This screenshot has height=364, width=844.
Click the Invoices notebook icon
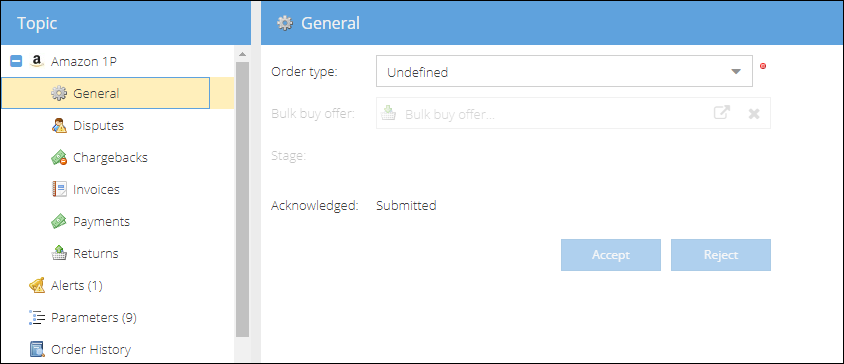(x=59, y=190)
